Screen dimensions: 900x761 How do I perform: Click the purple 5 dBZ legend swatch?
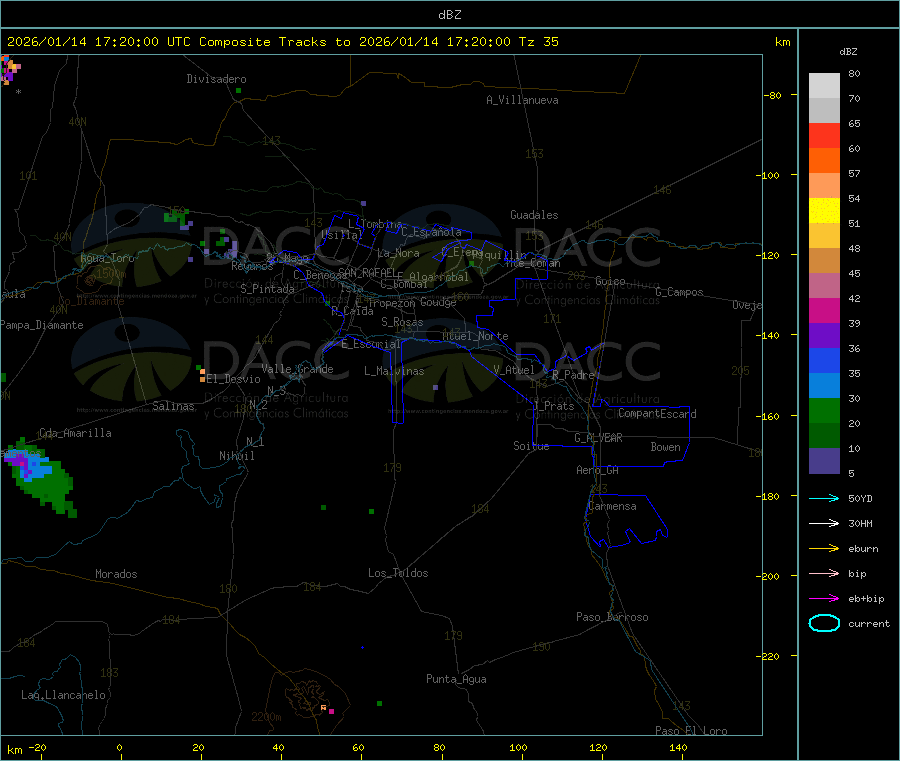point(824,461)
